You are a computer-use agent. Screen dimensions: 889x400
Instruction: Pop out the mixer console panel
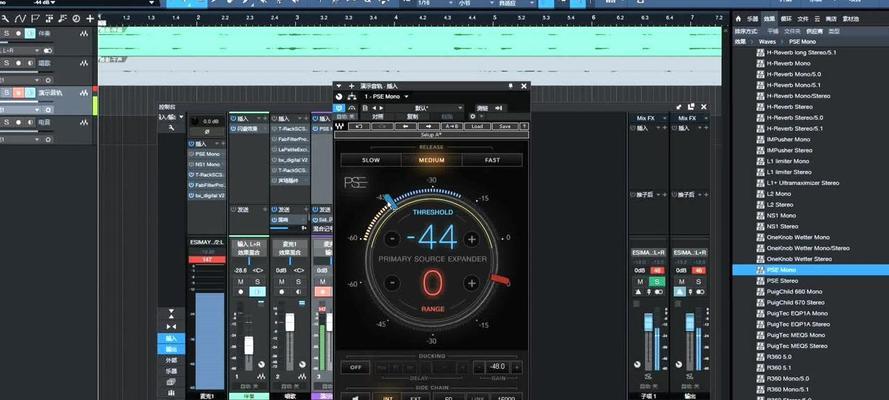691,107
